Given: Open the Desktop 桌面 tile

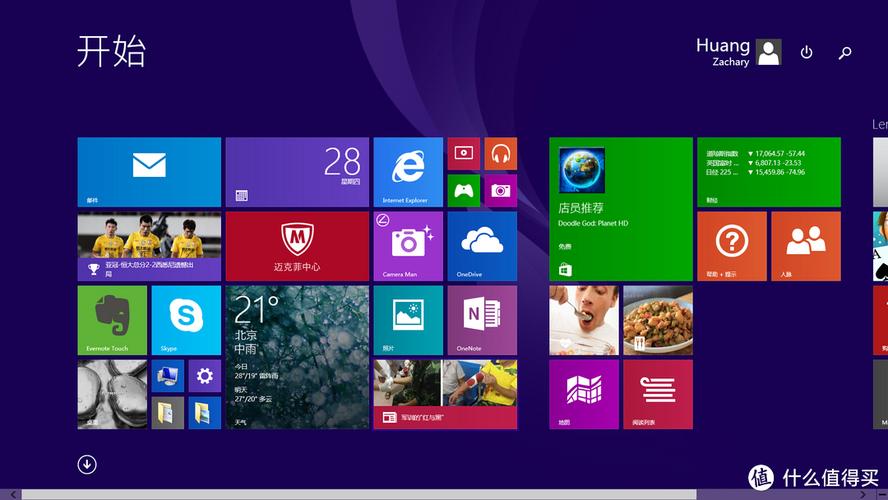Looking at the screenshot, I should click(112, 395).
